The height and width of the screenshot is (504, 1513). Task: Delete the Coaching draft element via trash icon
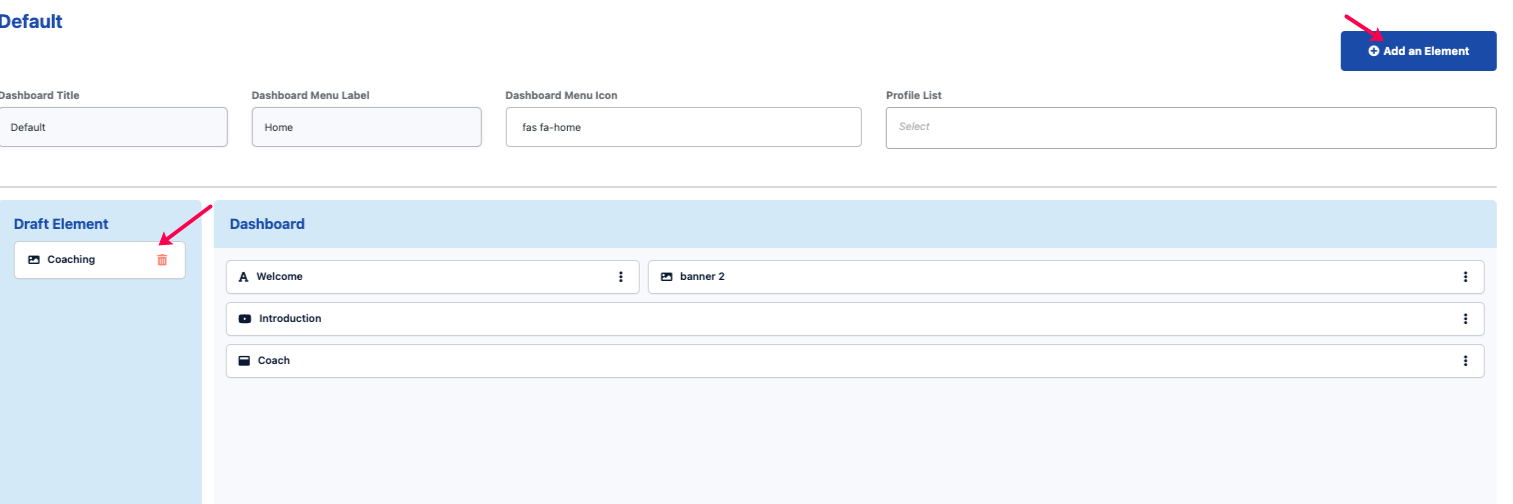[162, 260]
